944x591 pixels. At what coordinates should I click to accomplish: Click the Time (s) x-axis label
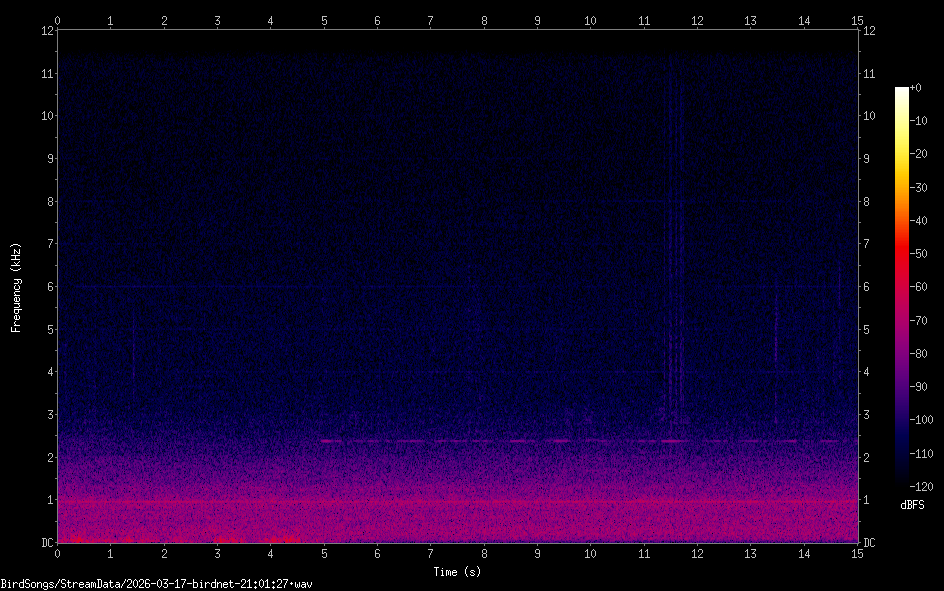coord(457,572)
